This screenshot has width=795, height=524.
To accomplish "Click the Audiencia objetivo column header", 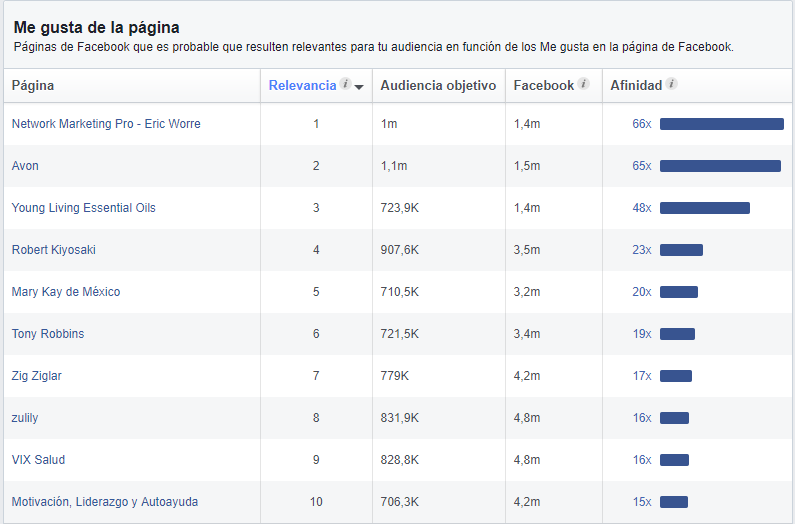I will [x=438, y=86].
